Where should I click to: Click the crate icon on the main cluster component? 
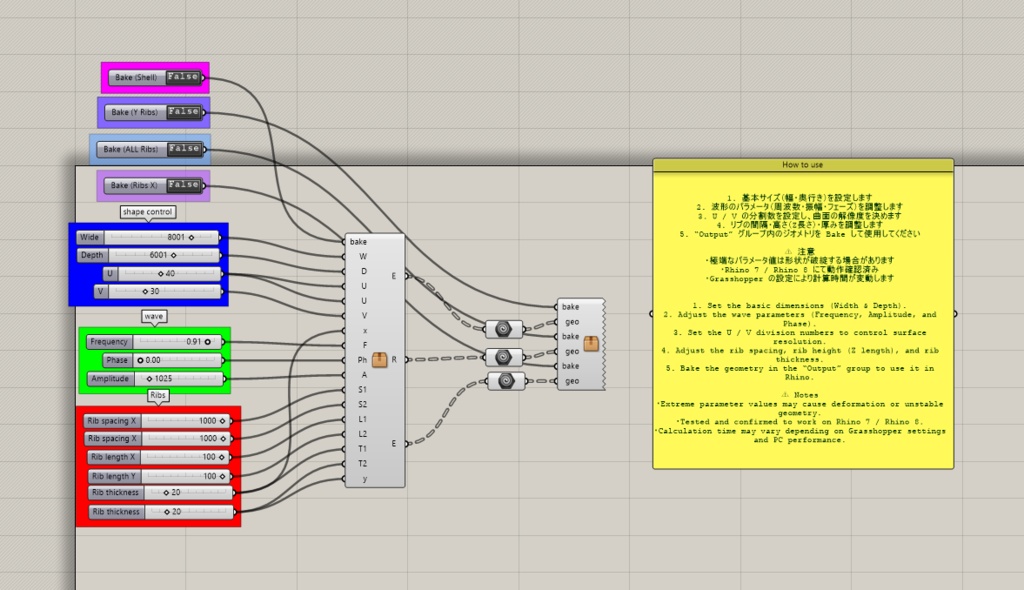pyautogui.click(x=380, y=360)
